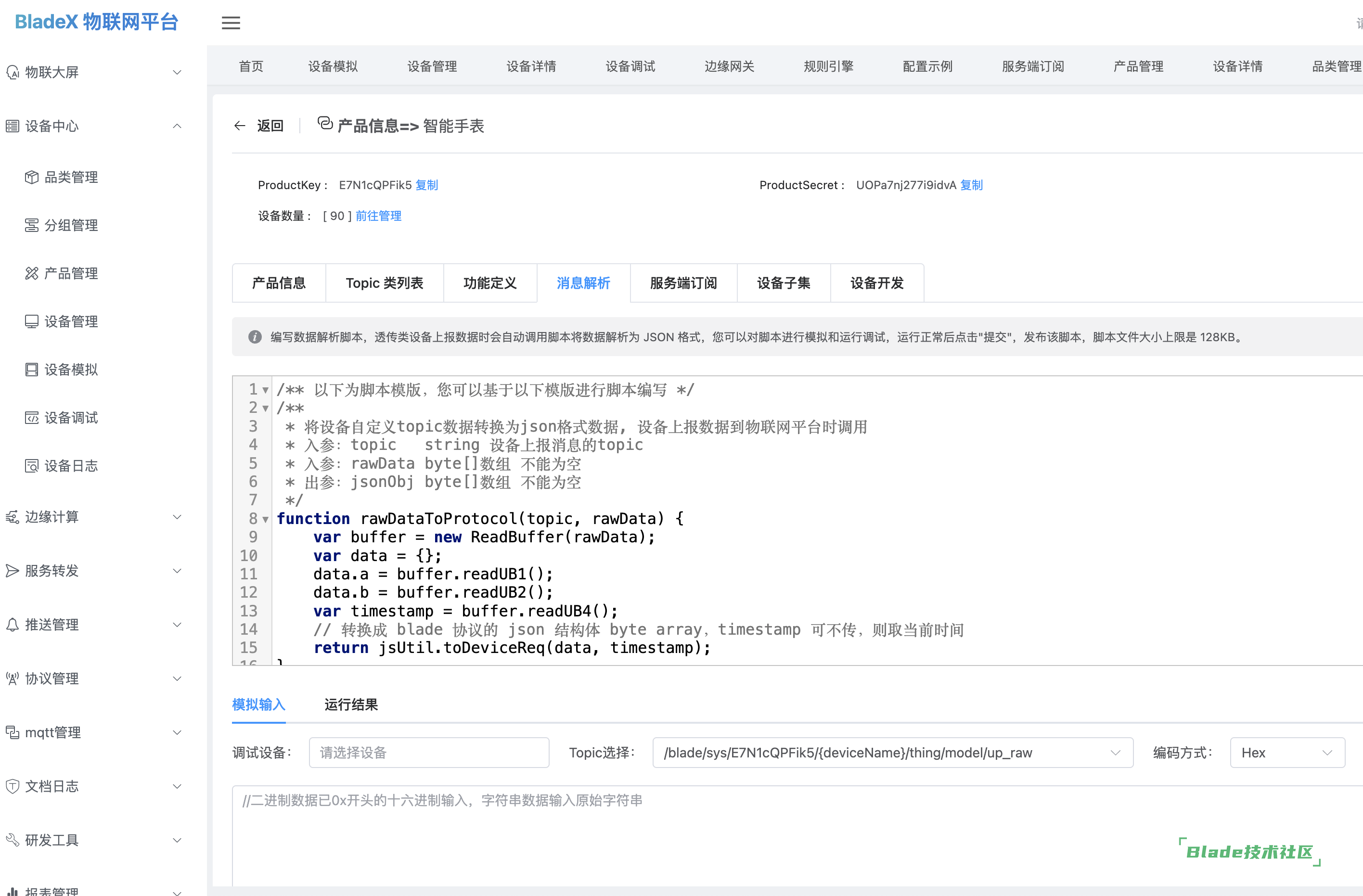The height and width of the screenshot is (896, 1363).
Task: Switch to the 运行结果 tab
Action: point(350,704)
